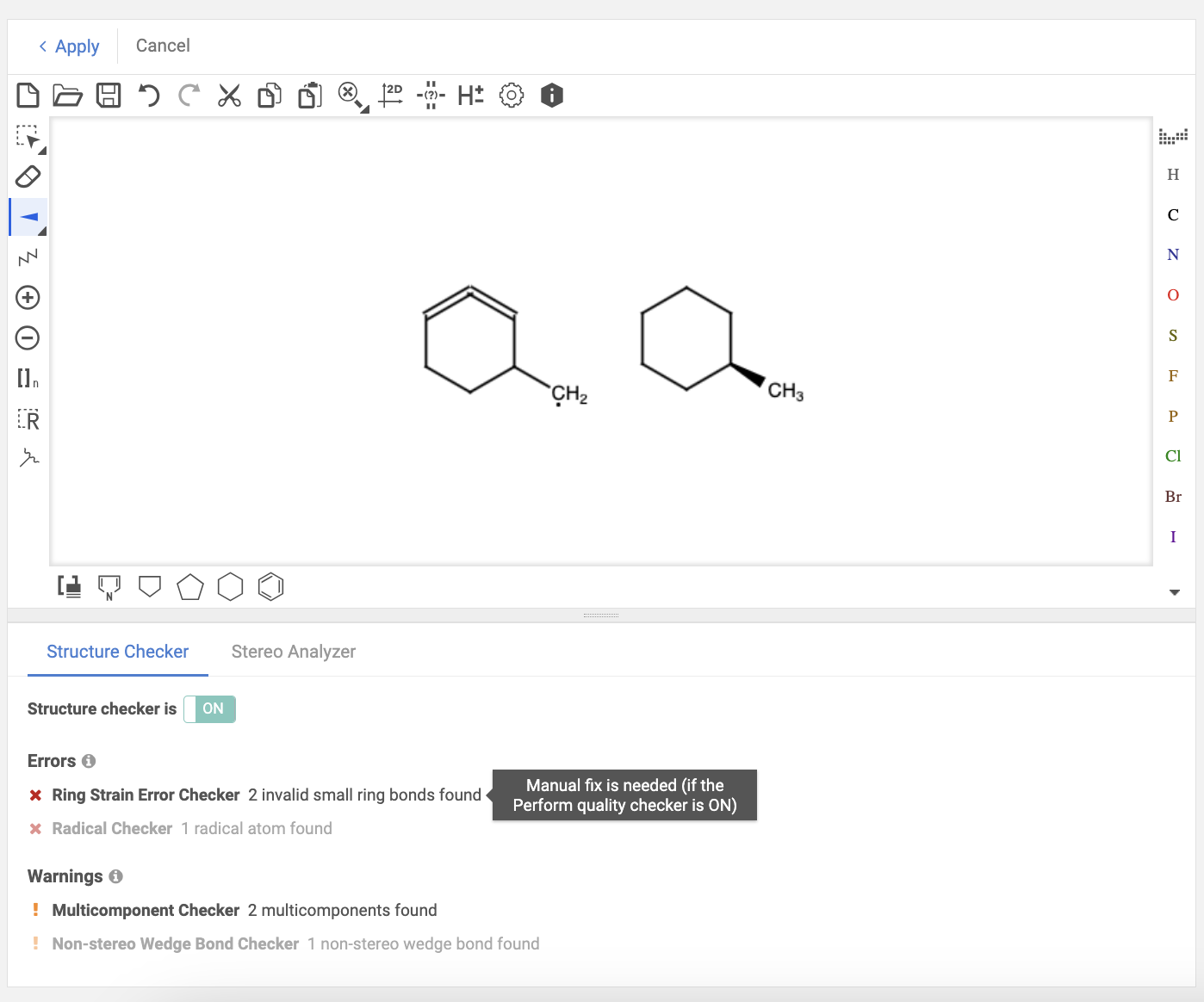The height and width of the screenshot is (1002, 1204).
Task: Select the Eraser tool
Action: [x=28, y=176]
